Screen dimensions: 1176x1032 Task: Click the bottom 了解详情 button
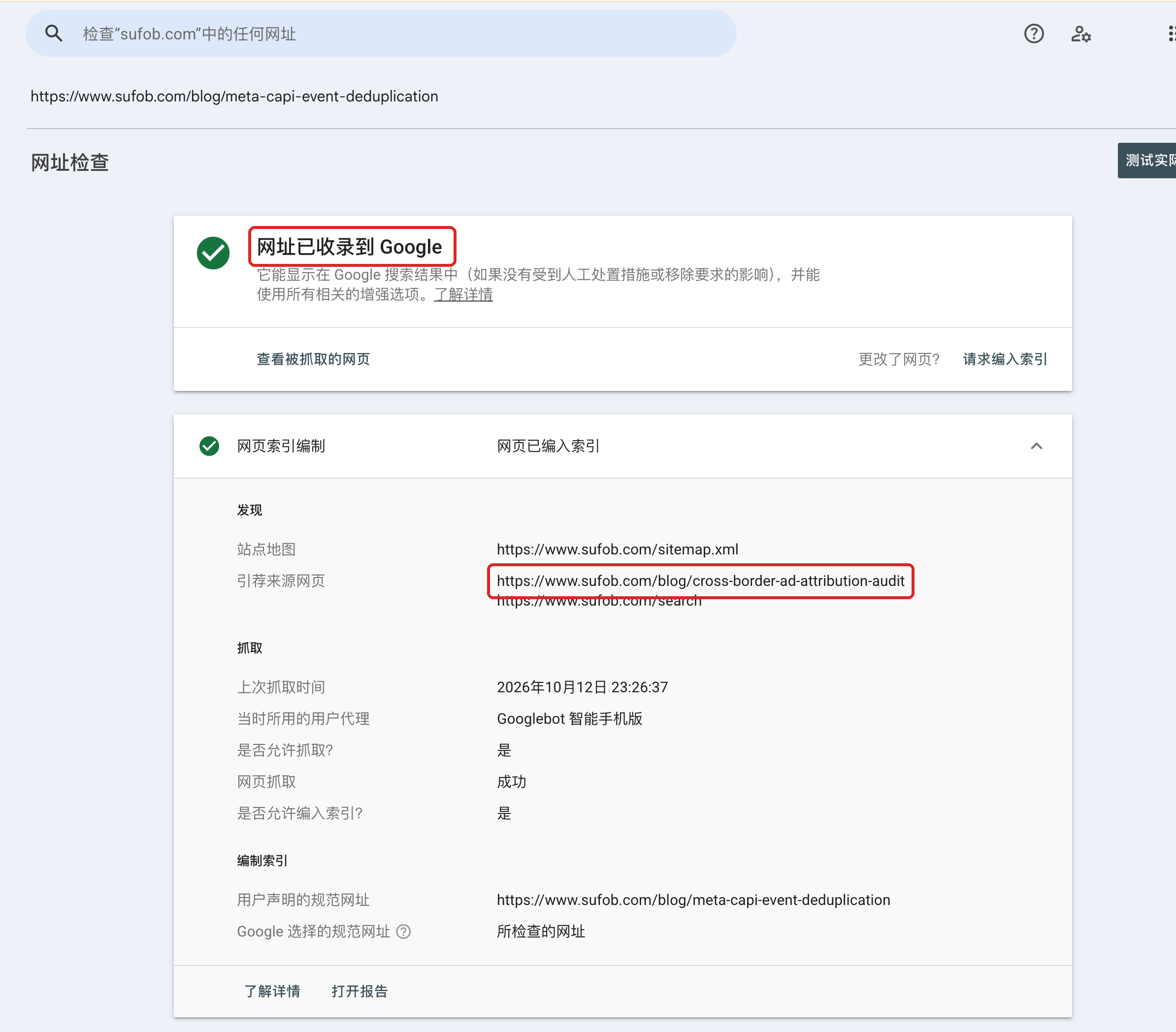[x=272, y=991]
